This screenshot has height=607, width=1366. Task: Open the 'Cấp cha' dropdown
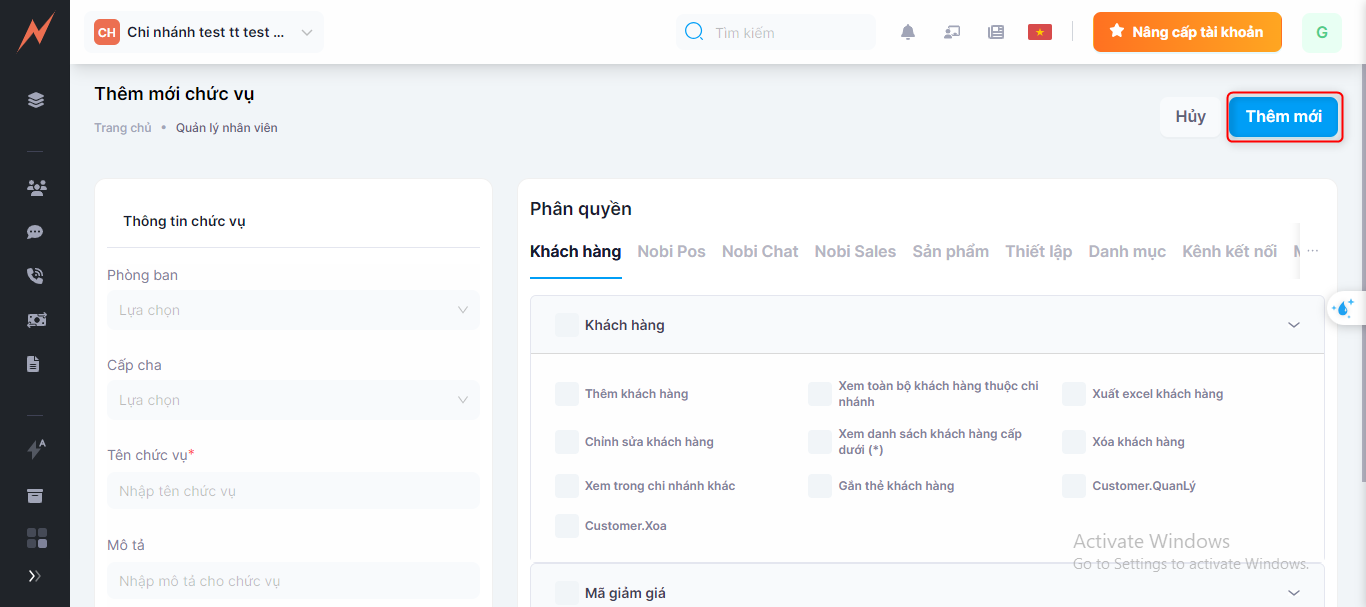pos(293,400)
